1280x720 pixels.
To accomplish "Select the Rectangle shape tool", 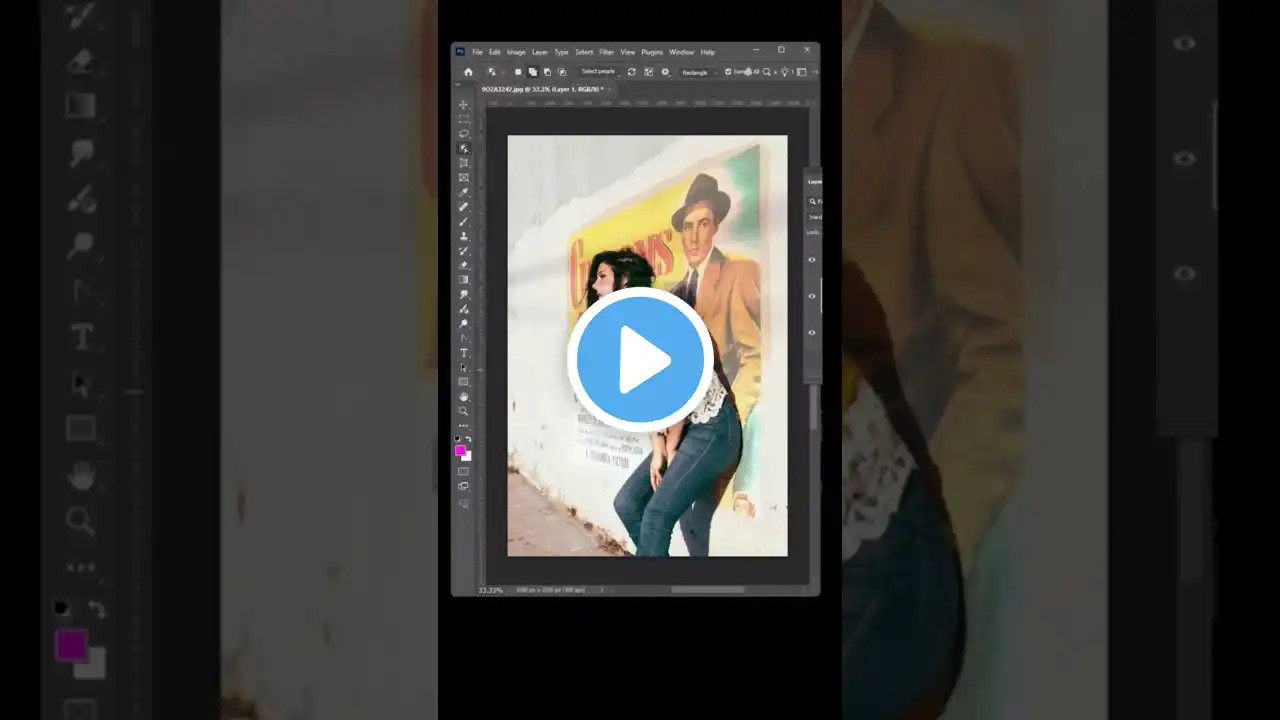I will click(463, 382).
